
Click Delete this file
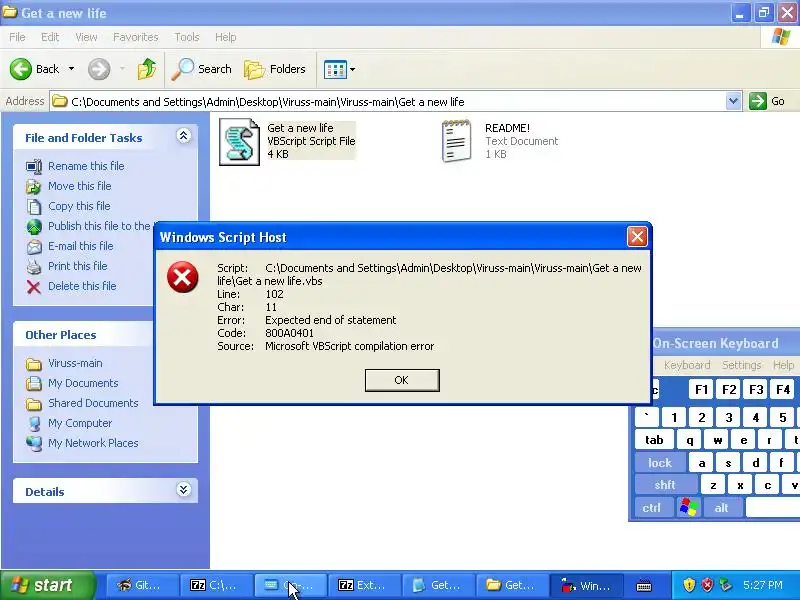pos(82,286)
